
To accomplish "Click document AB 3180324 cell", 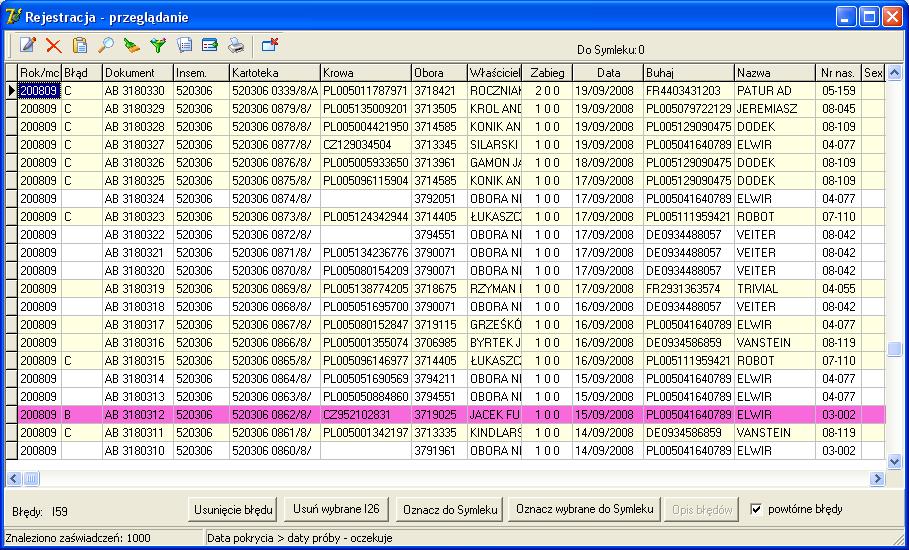I will [138, 199].
